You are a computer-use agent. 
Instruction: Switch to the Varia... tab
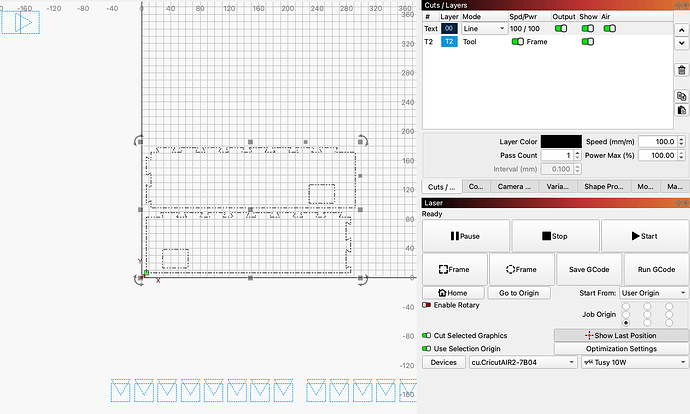pyautogui.click(x=558, y=187)
